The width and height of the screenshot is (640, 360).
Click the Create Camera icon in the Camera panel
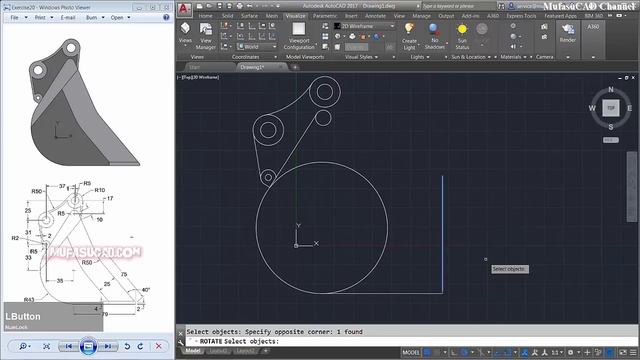click(x=544, y=27)
